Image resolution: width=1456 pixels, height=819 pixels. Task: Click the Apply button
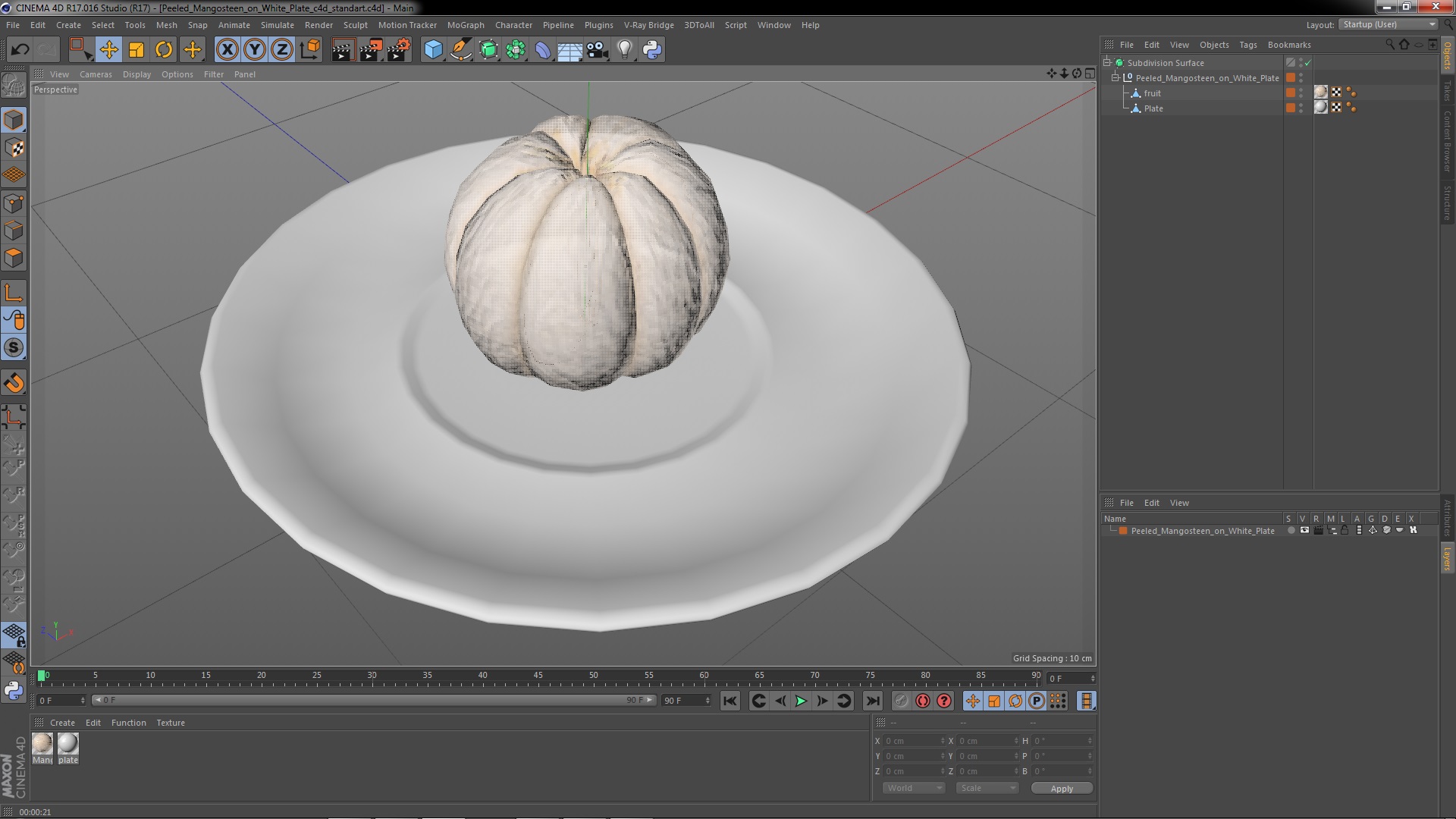click(x=1062, y=789)
